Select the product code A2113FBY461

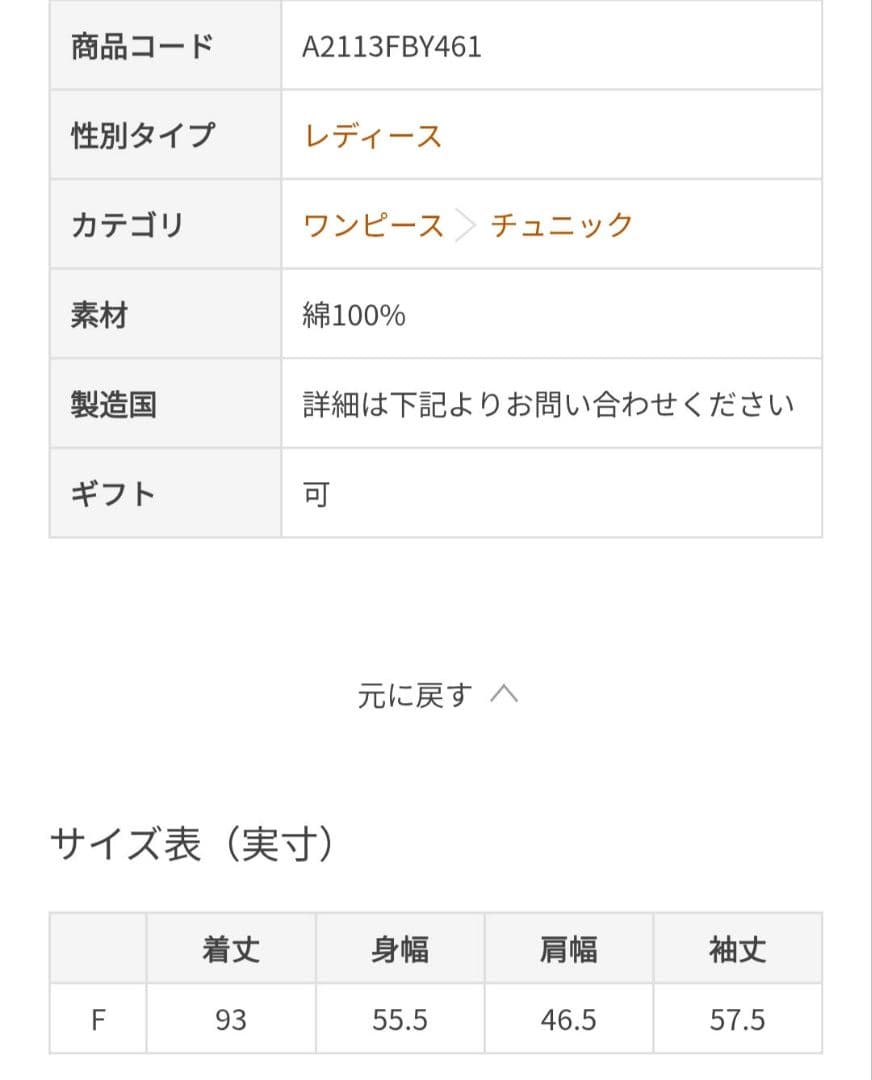click(x=392, y=47)
